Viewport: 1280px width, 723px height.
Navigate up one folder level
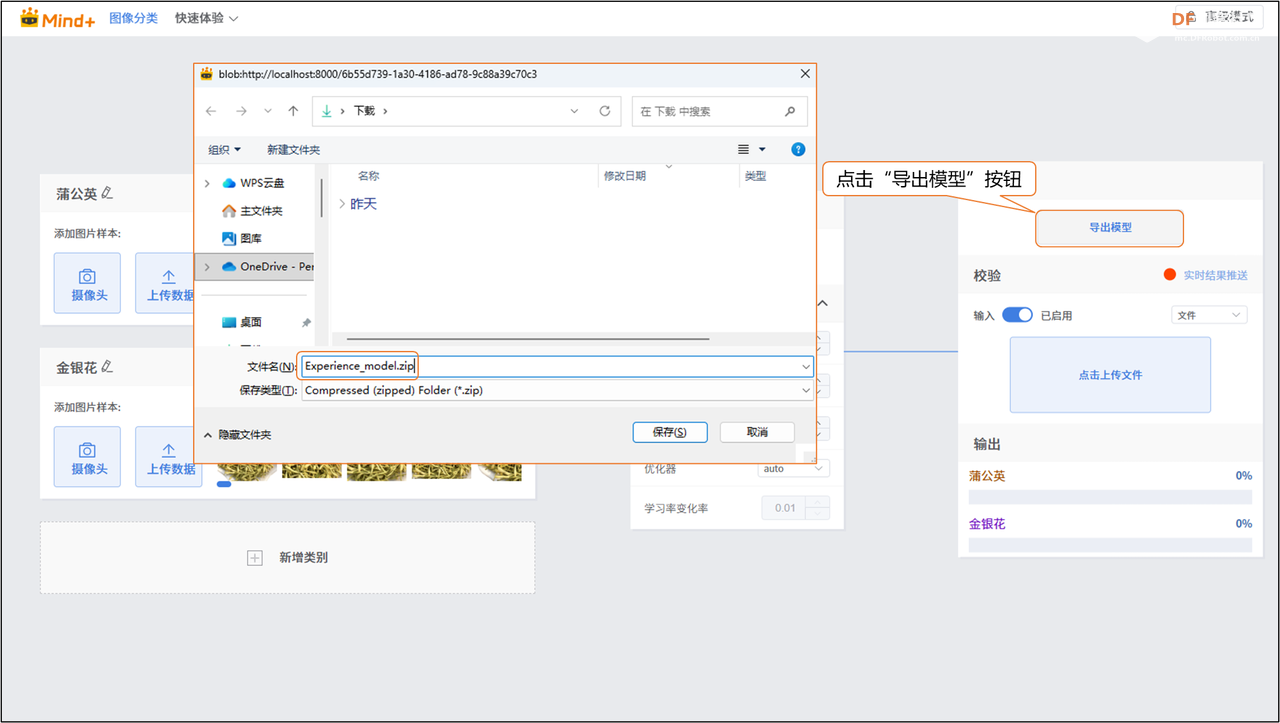click(x=292, y=111)
